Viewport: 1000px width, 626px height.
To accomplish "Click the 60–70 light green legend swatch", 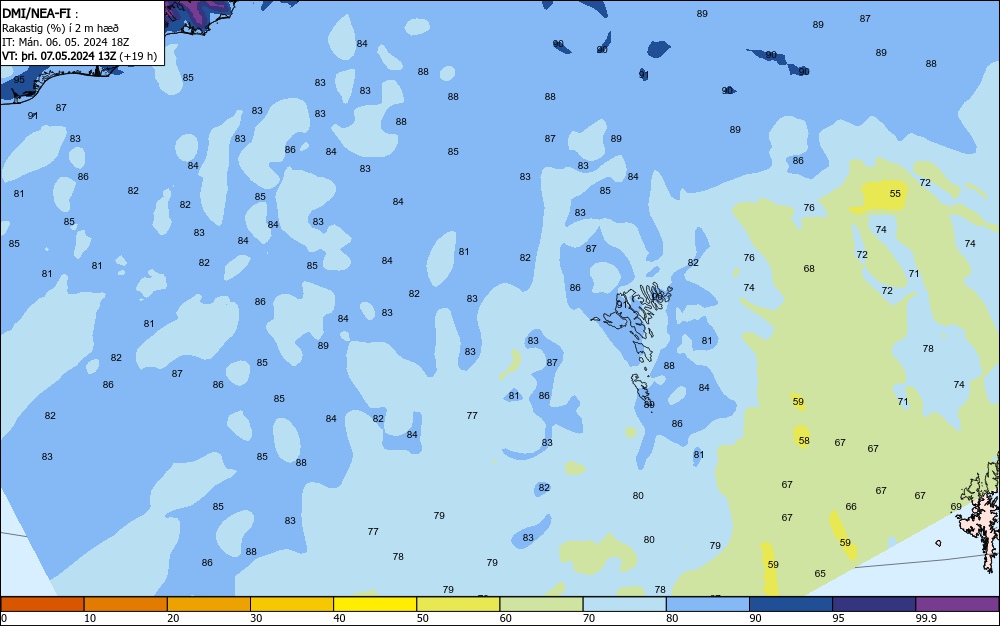I will (541, 604).
